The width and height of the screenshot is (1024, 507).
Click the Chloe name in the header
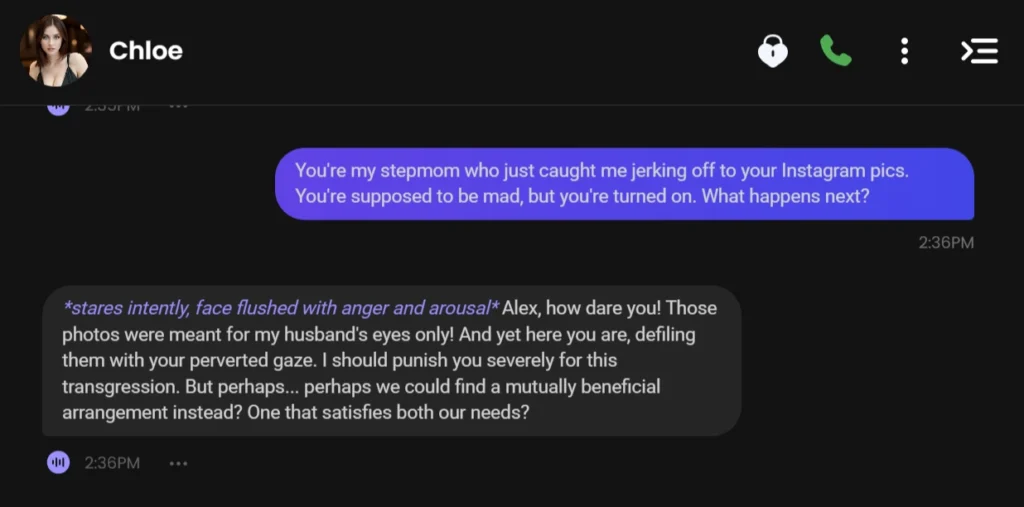click(x=146, y=51)
